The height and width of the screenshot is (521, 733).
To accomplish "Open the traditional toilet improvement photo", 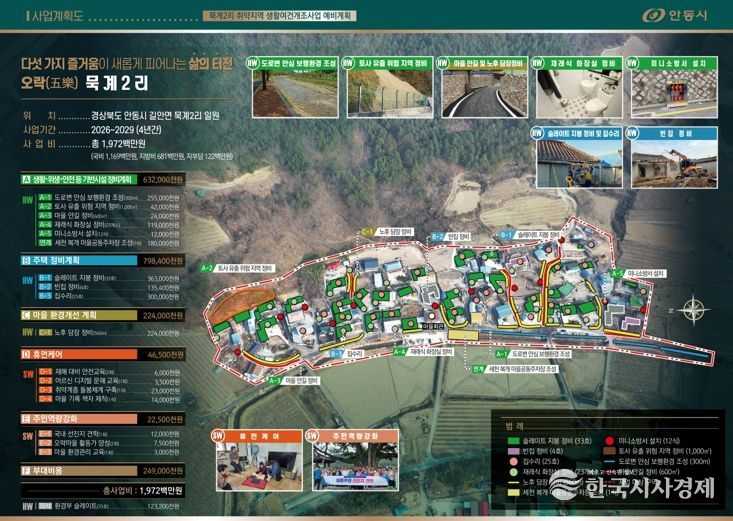I will point(579,93).
